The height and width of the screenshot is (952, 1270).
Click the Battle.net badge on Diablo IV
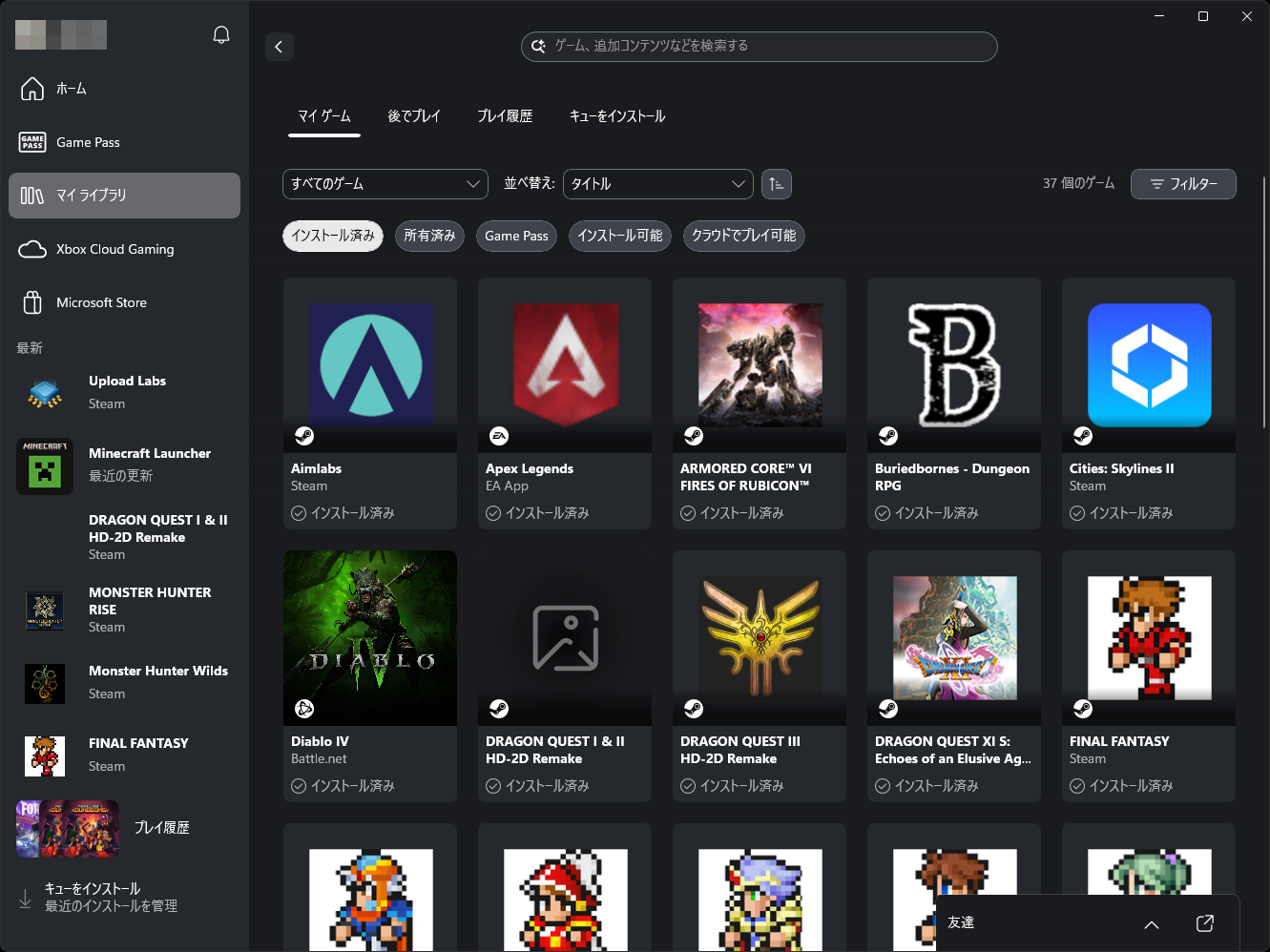click(x=304, y=709)
